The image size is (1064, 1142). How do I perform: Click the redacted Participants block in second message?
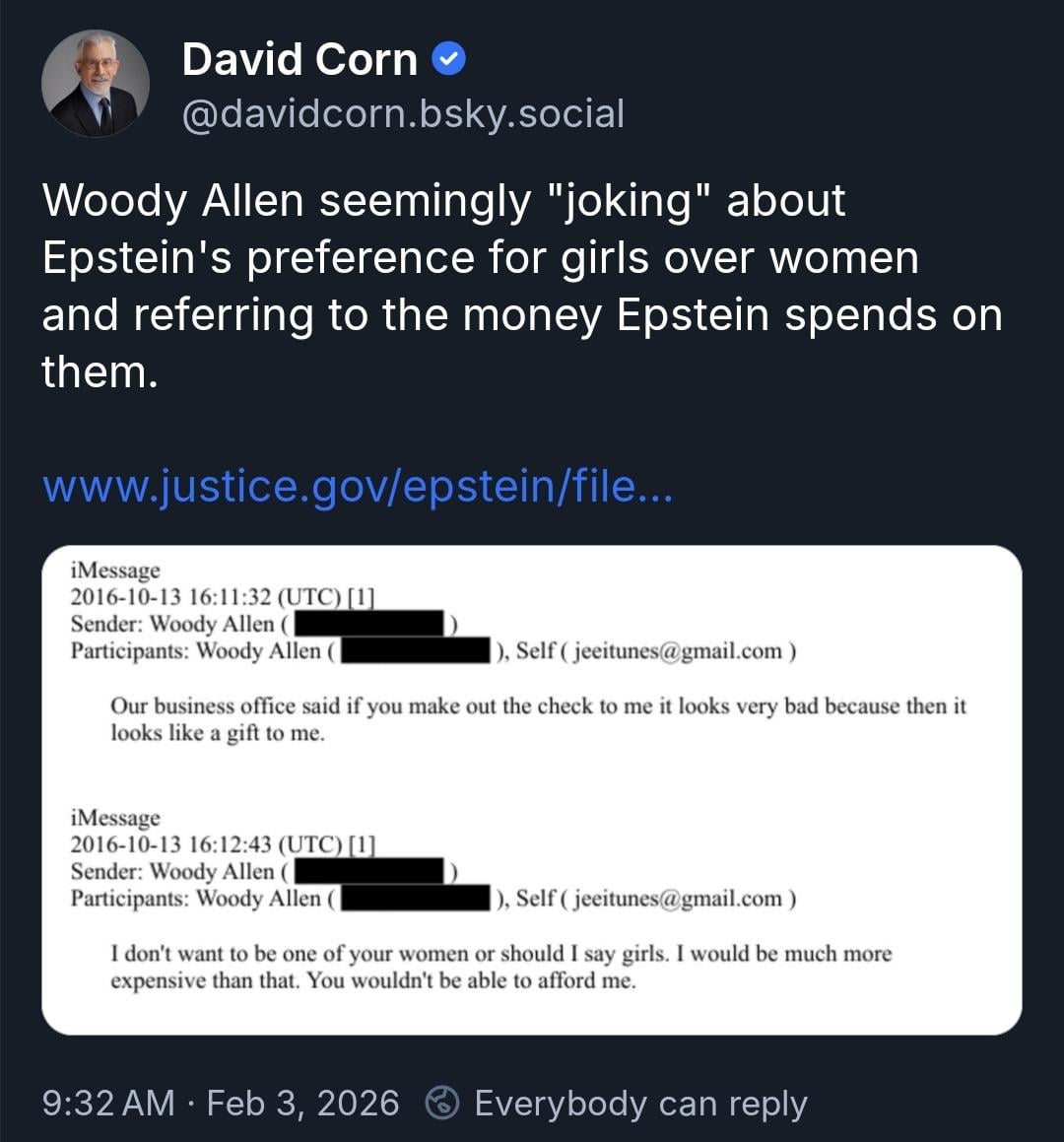[415, 898]
